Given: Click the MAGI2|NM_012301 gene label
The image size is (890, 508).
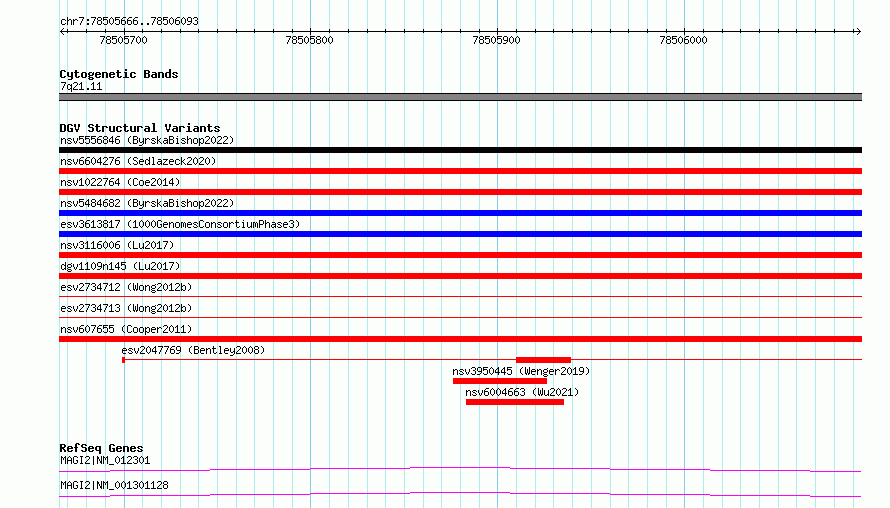Looking at the screenshot, I should 105,460.
